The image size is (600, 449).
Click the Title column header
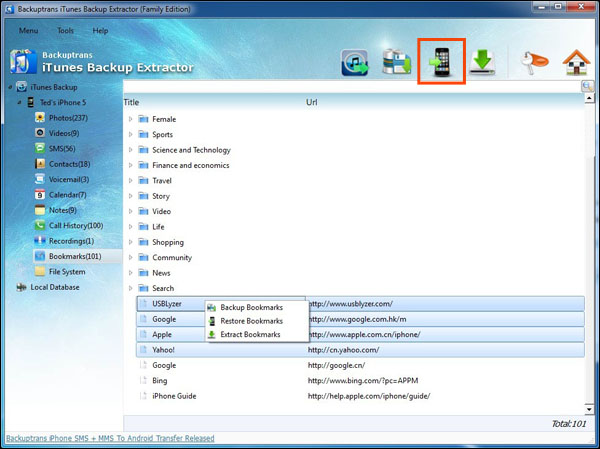pyautogui.click(x=131, y=102)
